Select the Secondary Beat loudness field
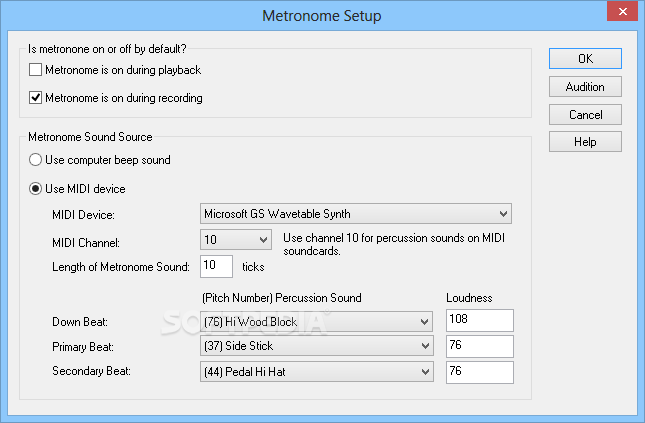The image size is (645, 423). coord(480,372)
